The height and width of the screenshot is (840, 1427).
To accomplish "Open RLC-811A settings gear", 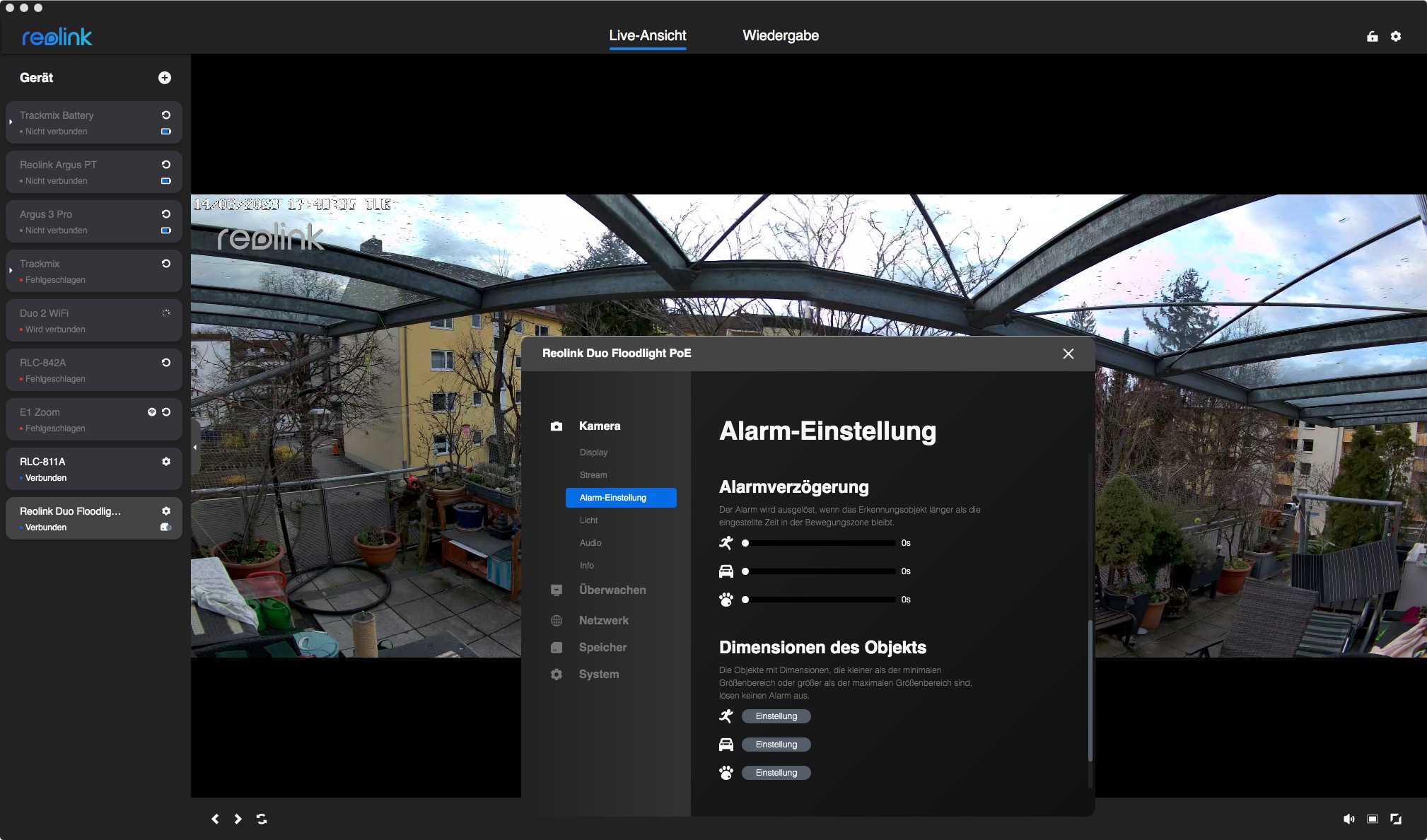I will (166, 462).
